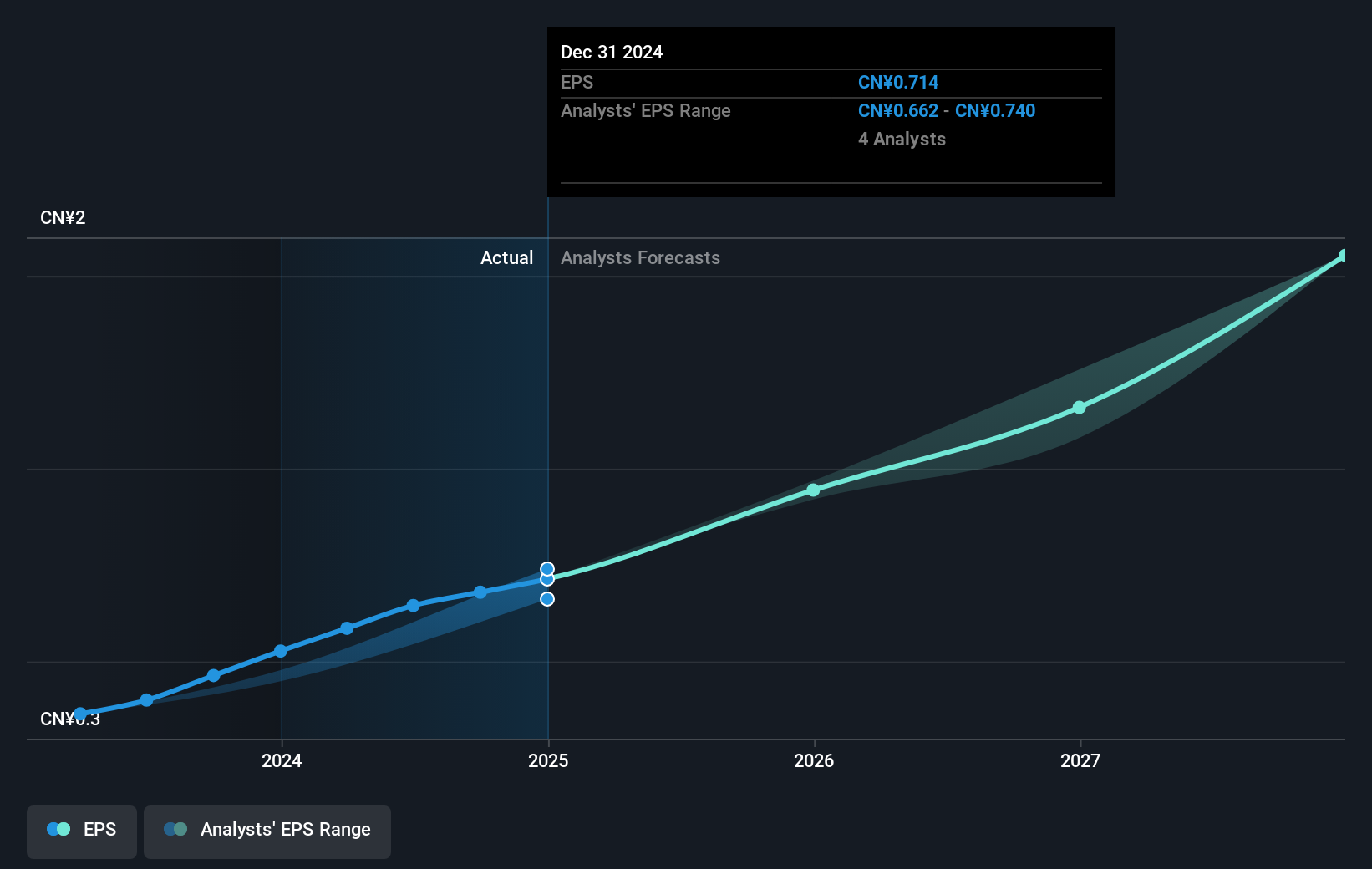This screenshot has width=1372, height=869.
Task: Click the last actual EPS point before 2025
Action: (480, 592)
